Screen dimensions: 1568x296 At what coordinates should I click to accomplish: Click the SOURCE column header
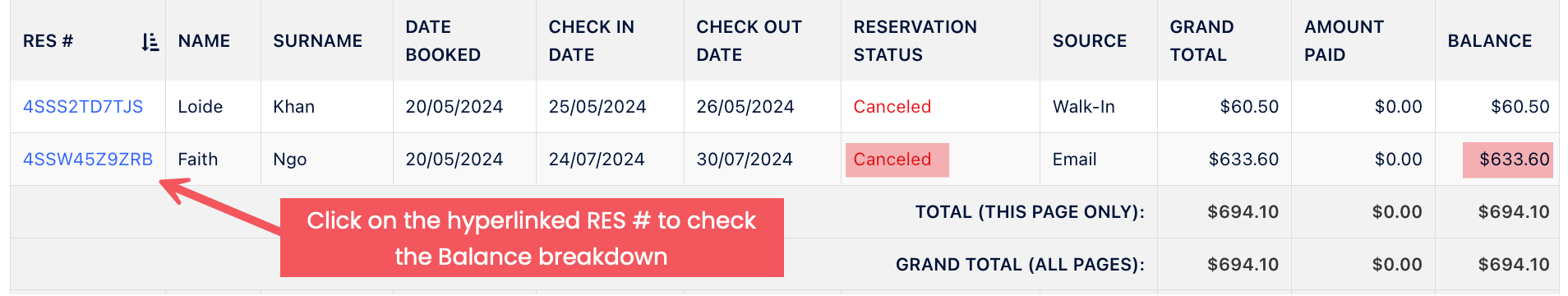pos(1090,41)
